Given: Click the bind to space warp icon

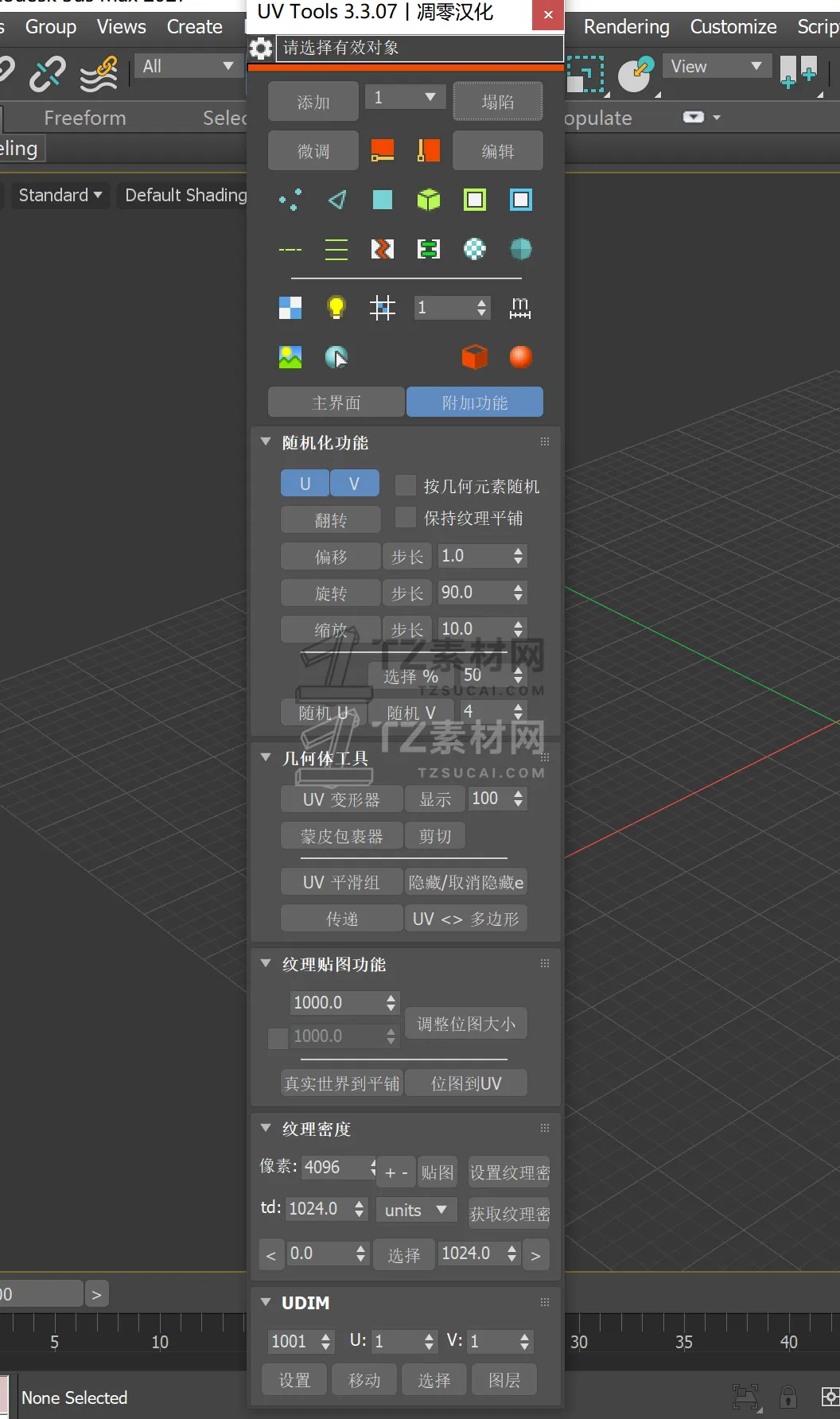Looking at the screenshot, I should tap(99, 74).
